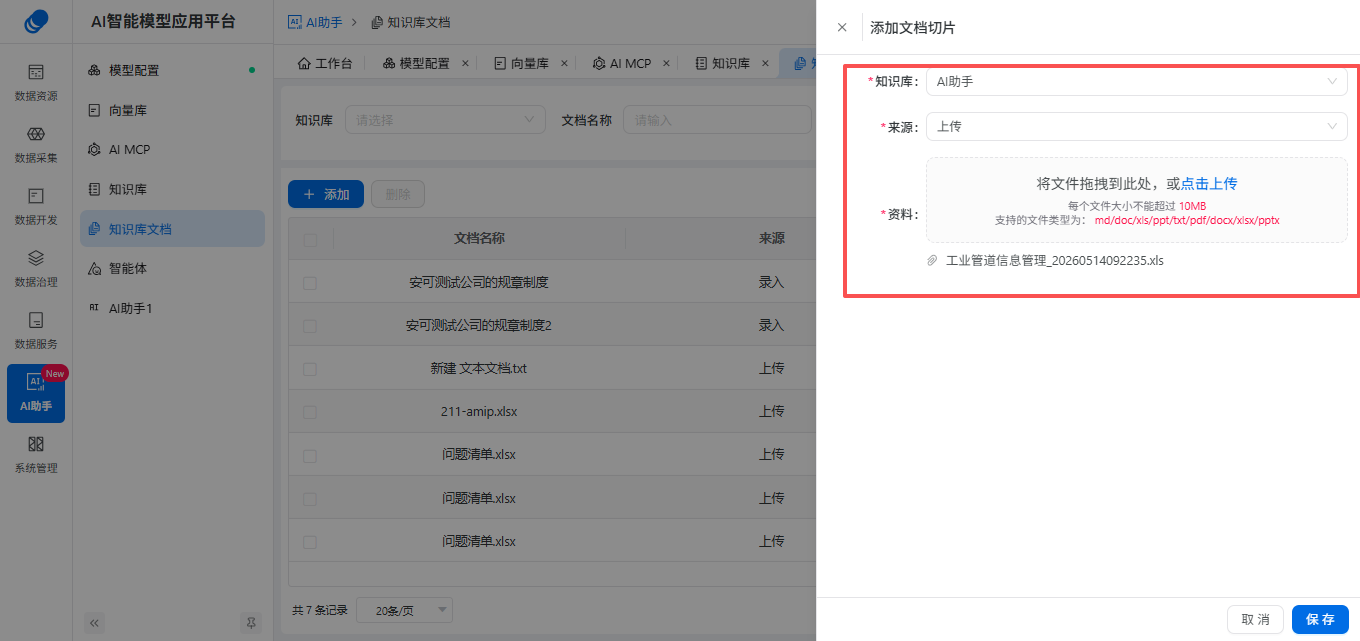The height and width of the screenshot is (641, 1360).
Task: Toggle select-all checkbox in table header
Action: [310, 239]
